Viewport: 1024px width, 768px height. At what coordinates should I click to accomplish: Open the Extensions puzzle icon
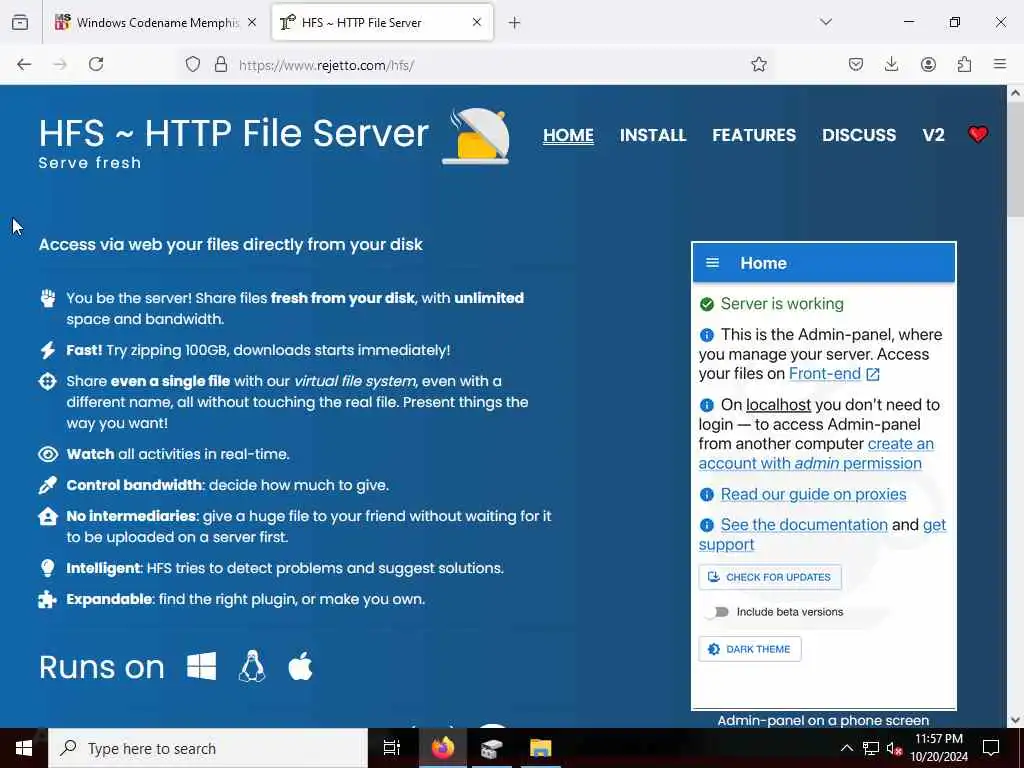964,64
